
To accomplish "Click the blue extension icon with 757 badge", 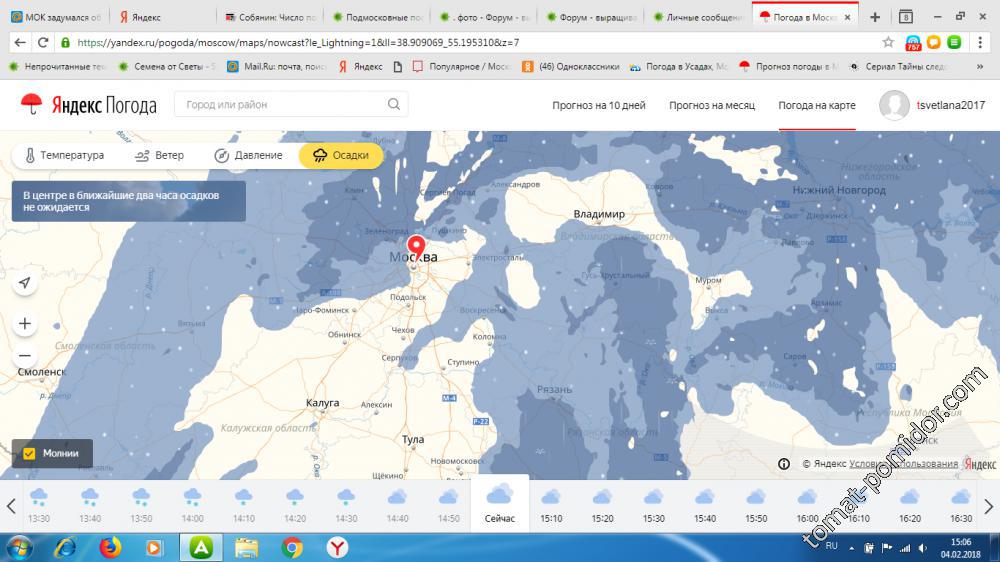I will point(913,43).
